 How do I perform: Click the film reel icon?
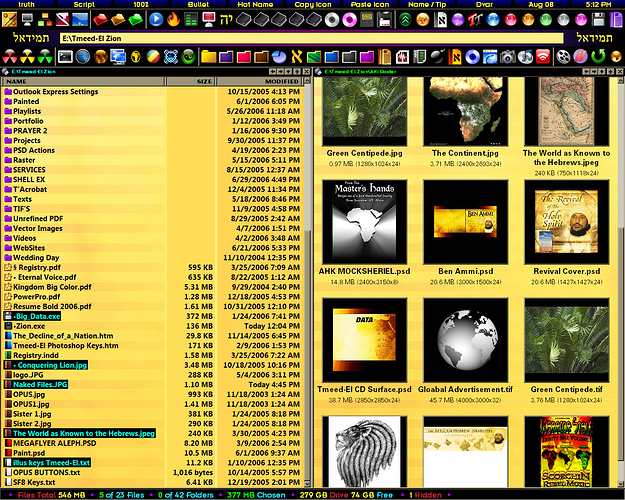click(x=563, y=57)
